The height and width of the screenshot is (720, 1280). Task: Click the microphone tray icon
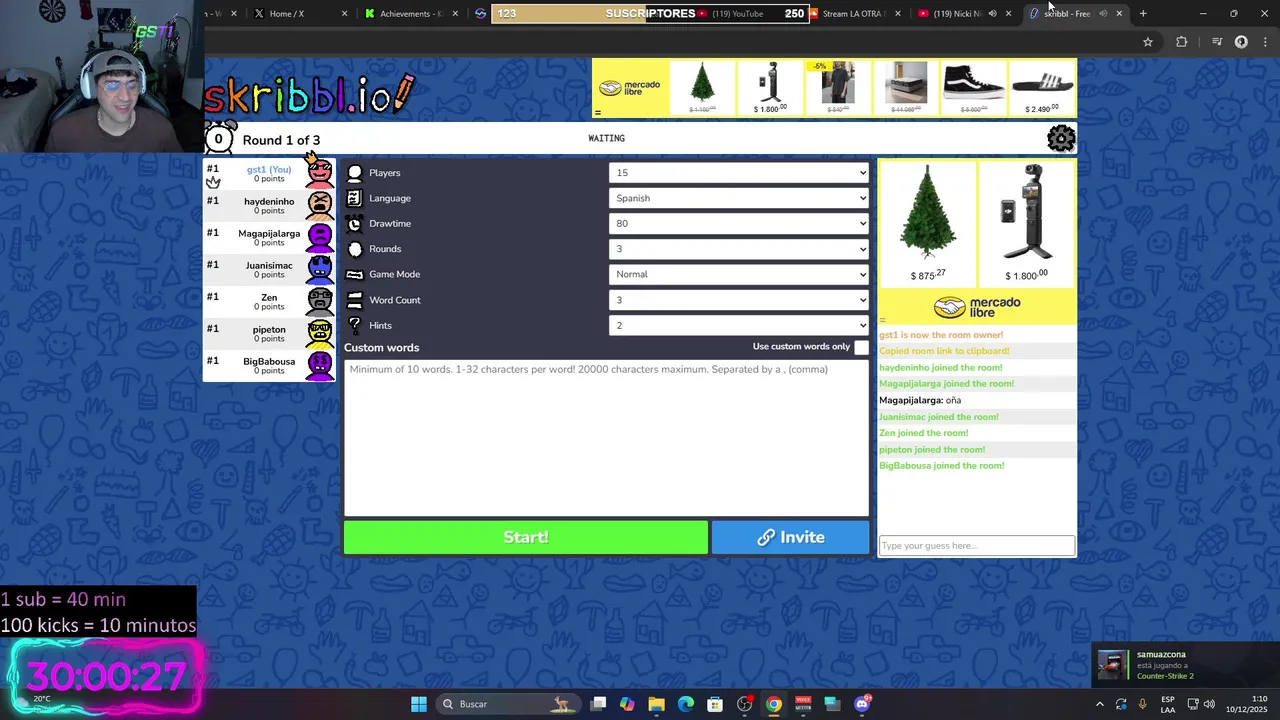1142,704
